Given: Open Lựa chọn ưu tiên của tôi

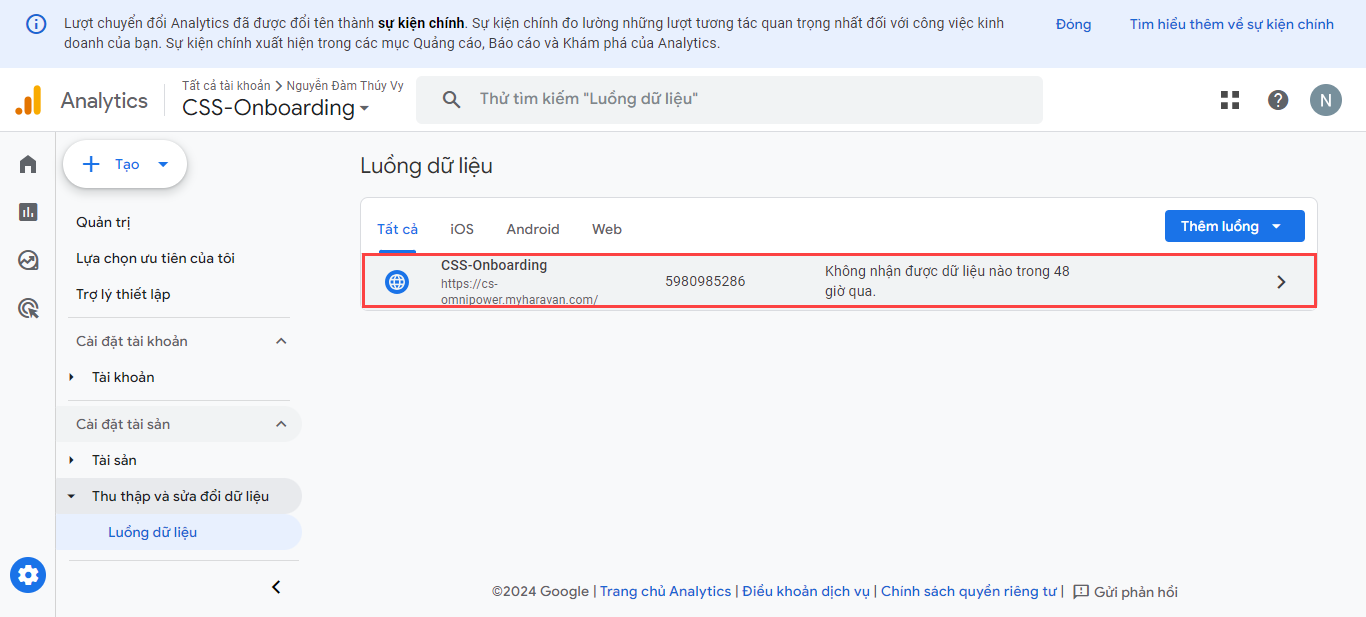Looking at the screenshot, I should [155, 258].
